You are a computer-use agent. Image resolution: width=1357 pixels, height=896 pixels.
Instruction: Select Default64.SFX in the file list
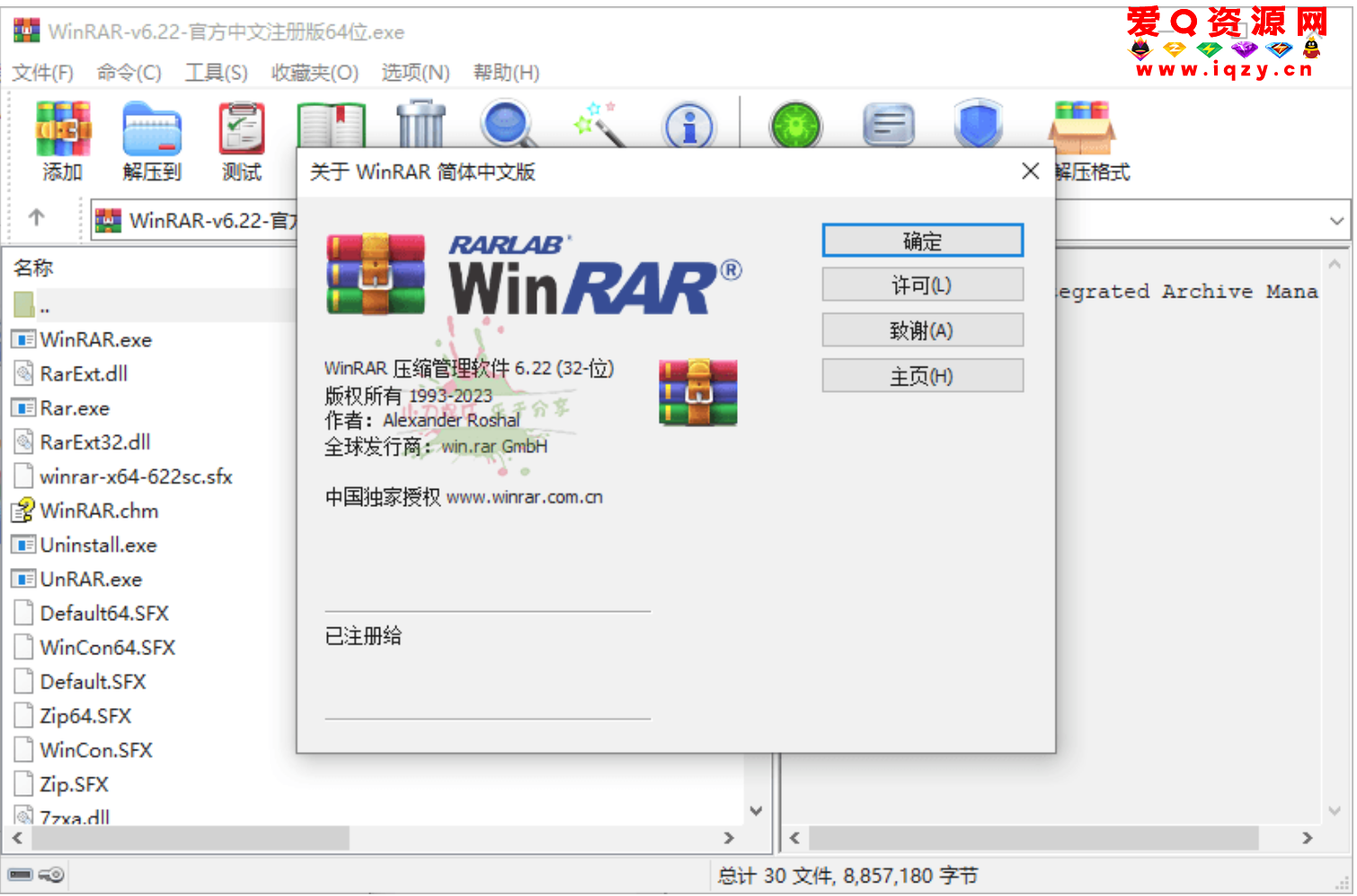pos(104,613)
